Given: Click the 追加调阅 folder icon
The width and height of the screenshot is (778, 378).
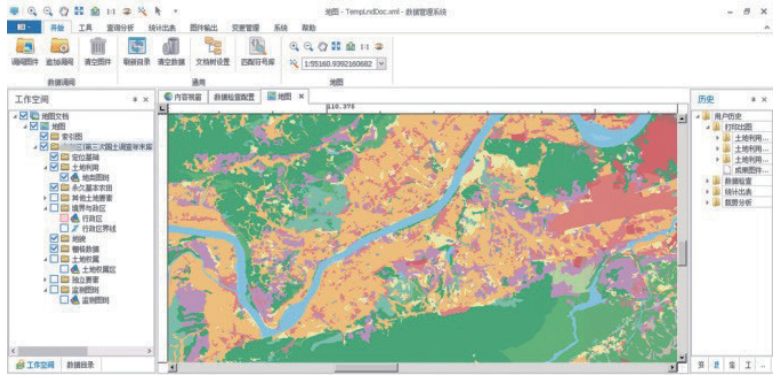Looking at the screenshot, I should click(x=60, y=47).
